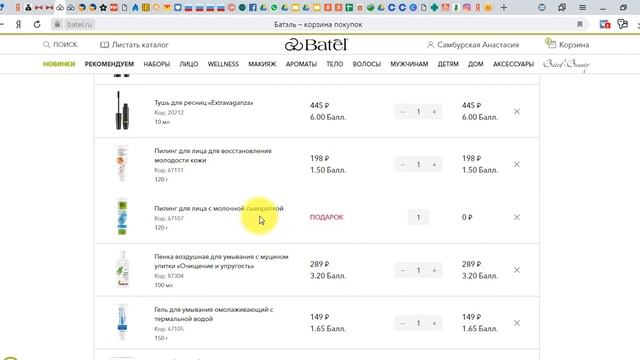Open the АКСЕССУАРЫ menu section
Viewport: 640px width, 360px height.
tap(513, 64)
